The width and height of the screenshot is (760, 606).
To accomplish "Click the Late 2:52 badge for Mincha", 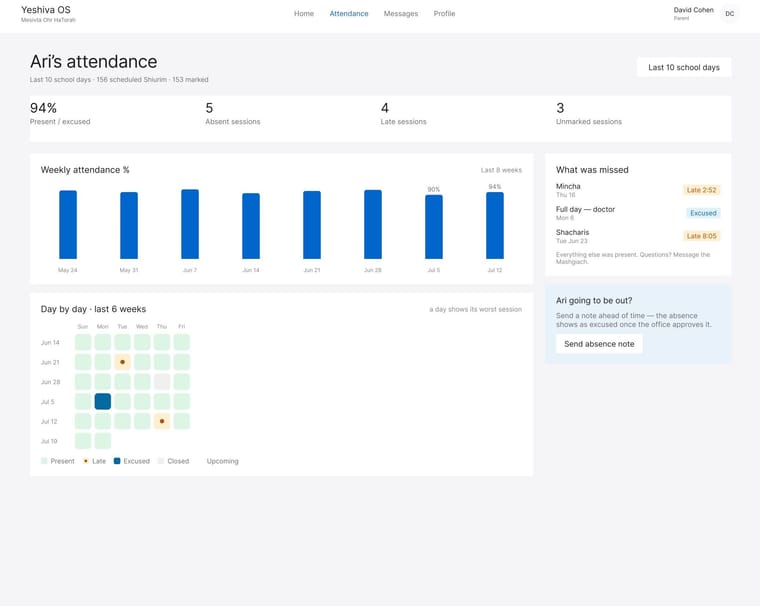I will pos(701,190).
